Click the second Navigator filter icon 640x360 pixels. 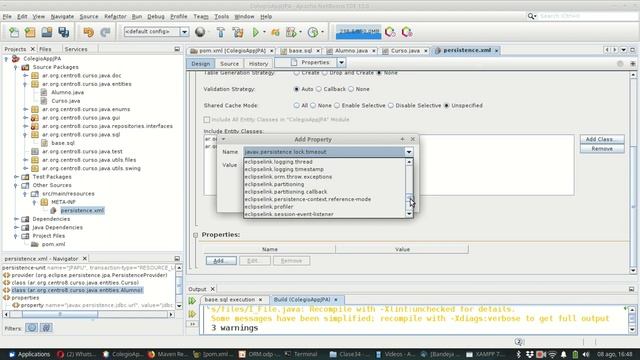[x=46, y=327]
